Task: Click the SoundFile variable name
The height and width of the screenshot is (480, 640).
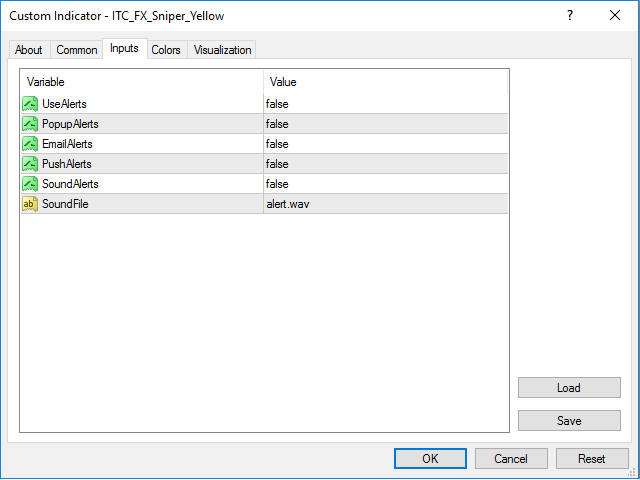Action: [65, 204]
